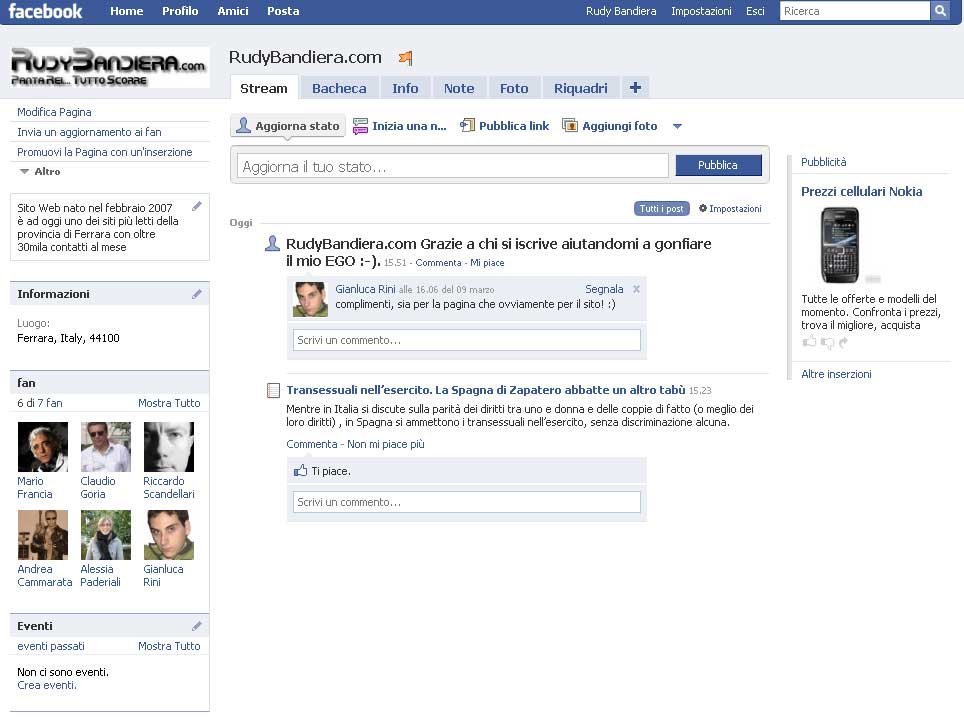Click the Inizia una nota icon
This screenshot has width=964, height=718.
click(x=360, y=126)
